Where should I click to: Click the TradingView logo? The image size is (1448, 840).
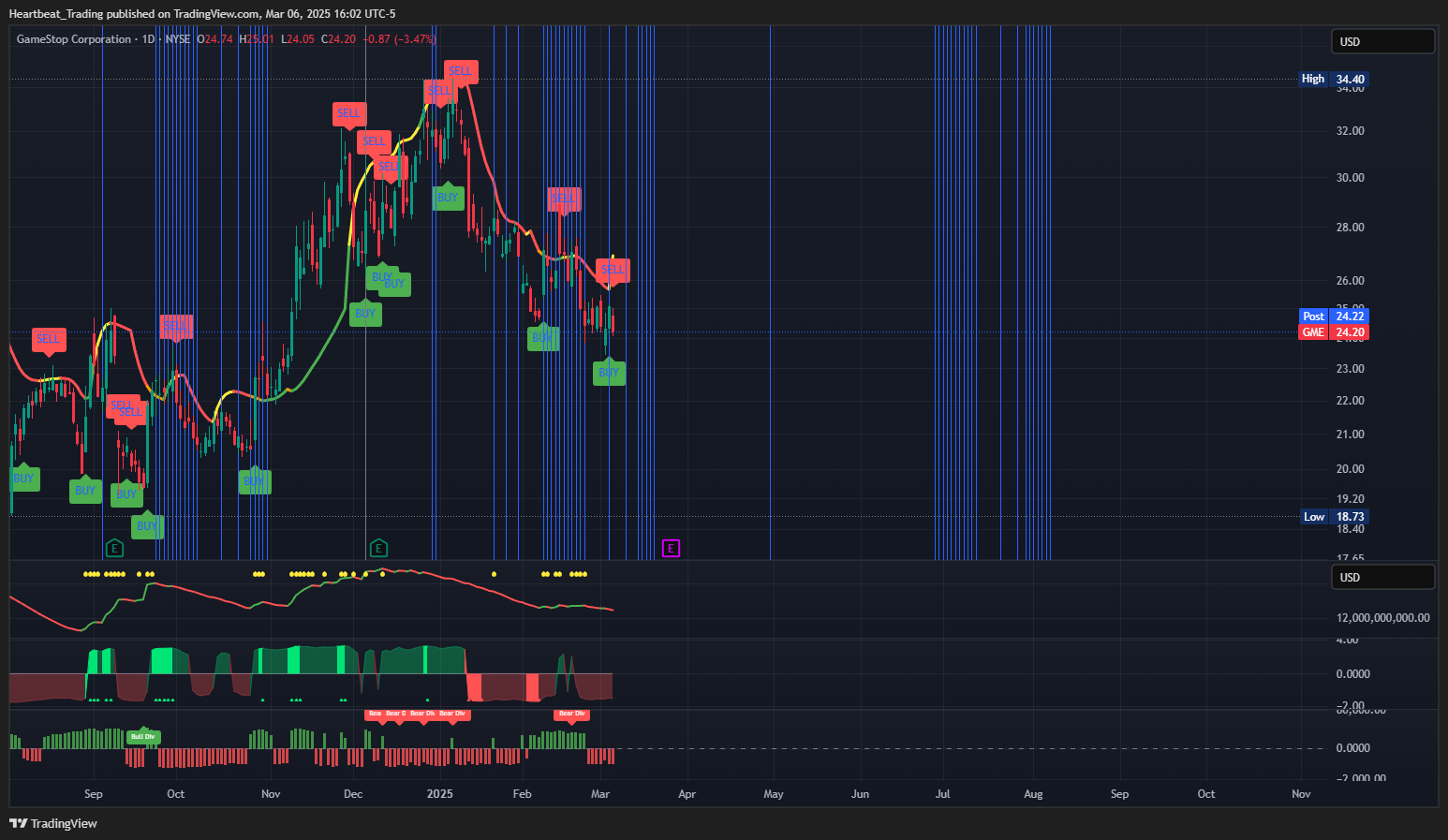[53, 823]
